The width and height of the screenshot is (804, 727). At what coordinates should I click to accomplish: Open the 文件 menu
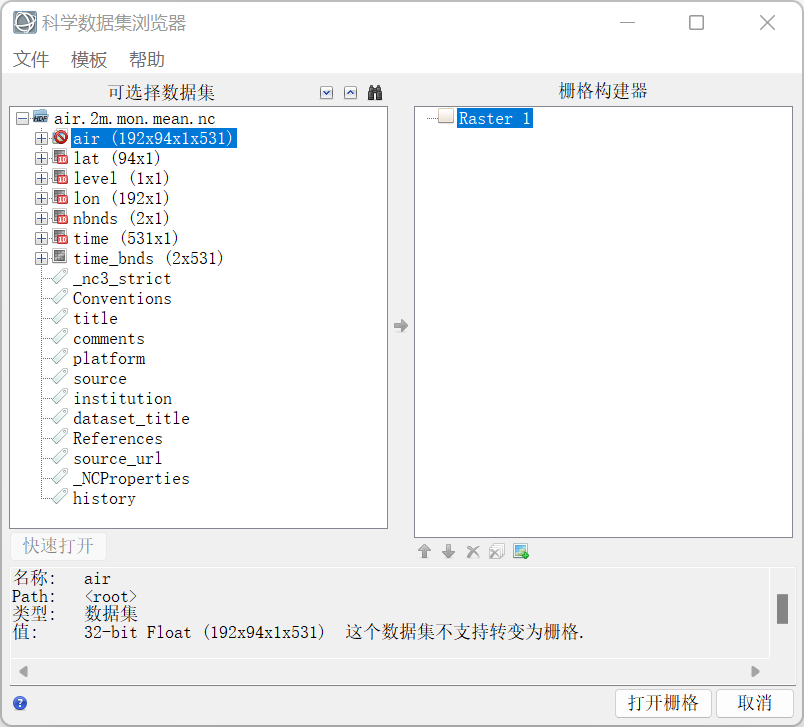[x=31, y=59]
